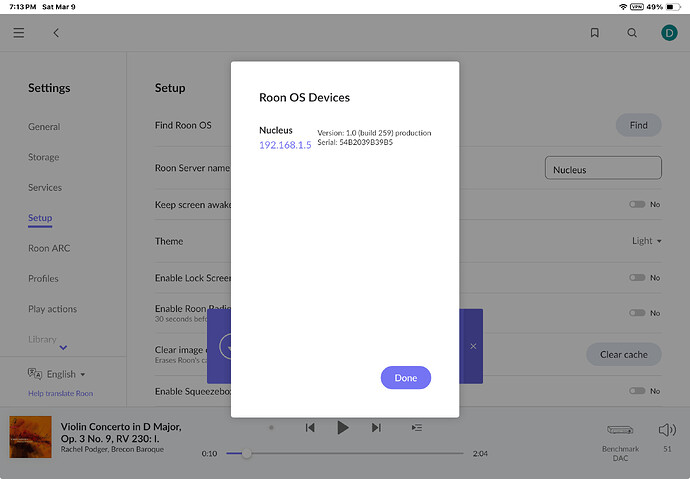Open Library settings tab
The width and height of the screenshot is (690, 479).
pyautogui.click(x=42, y=339)
